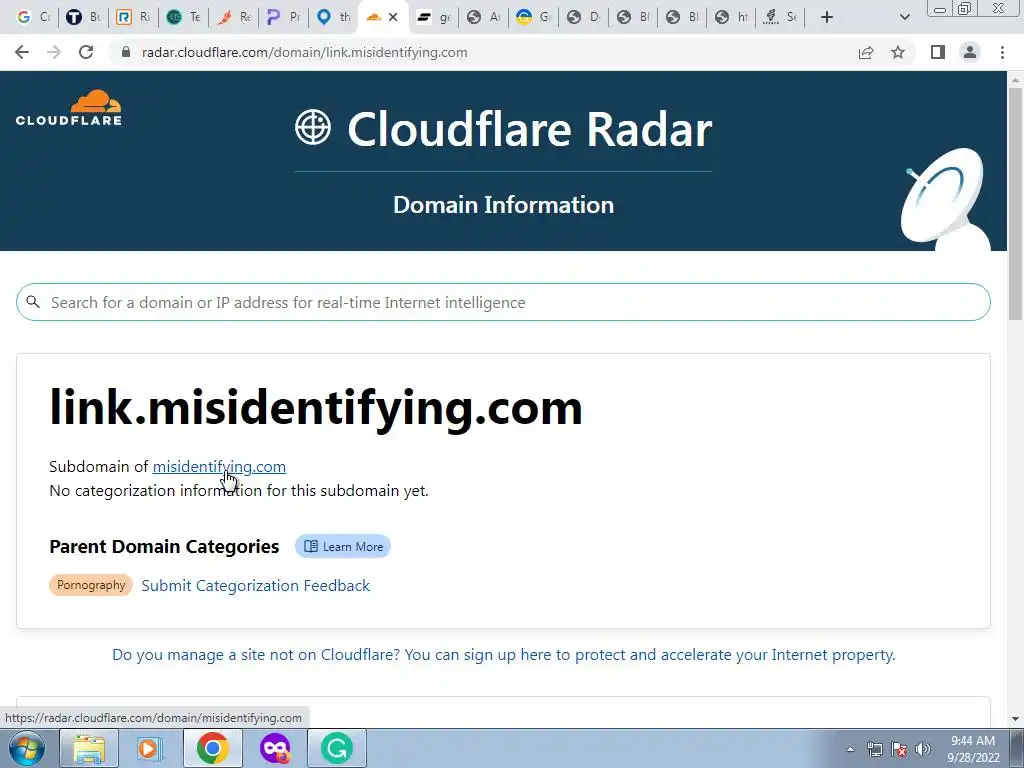Screen dimensions: 1024x768
Task: Open the Chrome profile avatar
Action: click(x=970, y=52)
